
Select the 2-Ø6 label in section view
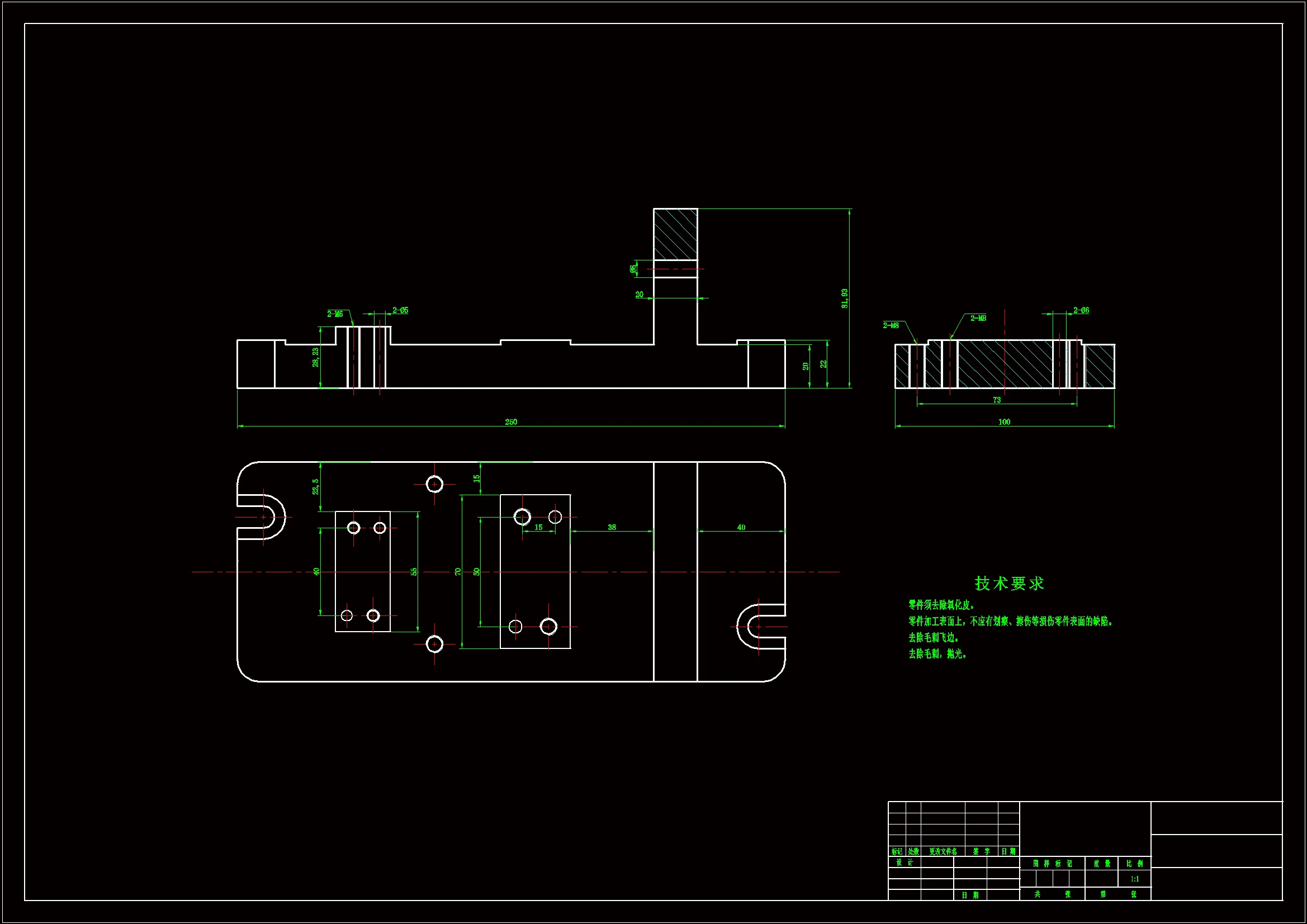[x=1081, y=310]
